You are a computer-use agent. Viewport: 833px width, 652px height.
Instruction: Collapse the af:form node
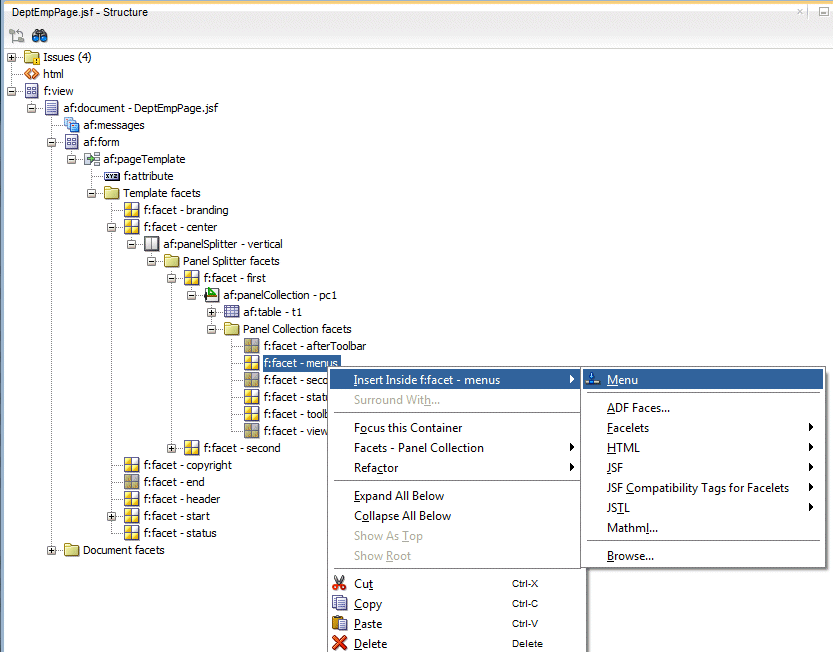[52, 142]
